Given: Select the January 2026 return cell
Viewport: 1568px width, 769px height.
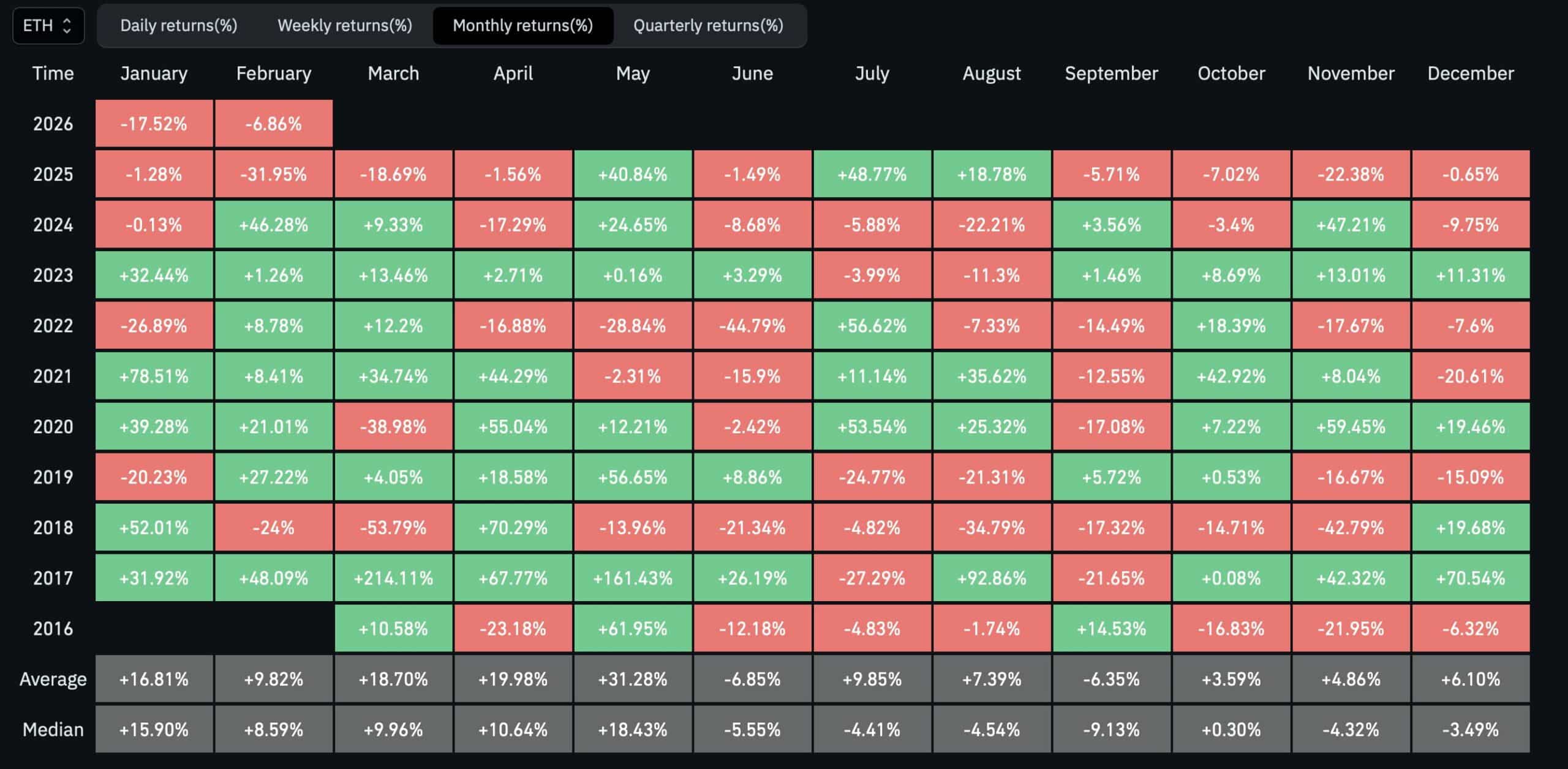Looking at the screenshot, I should coord(154,123).
